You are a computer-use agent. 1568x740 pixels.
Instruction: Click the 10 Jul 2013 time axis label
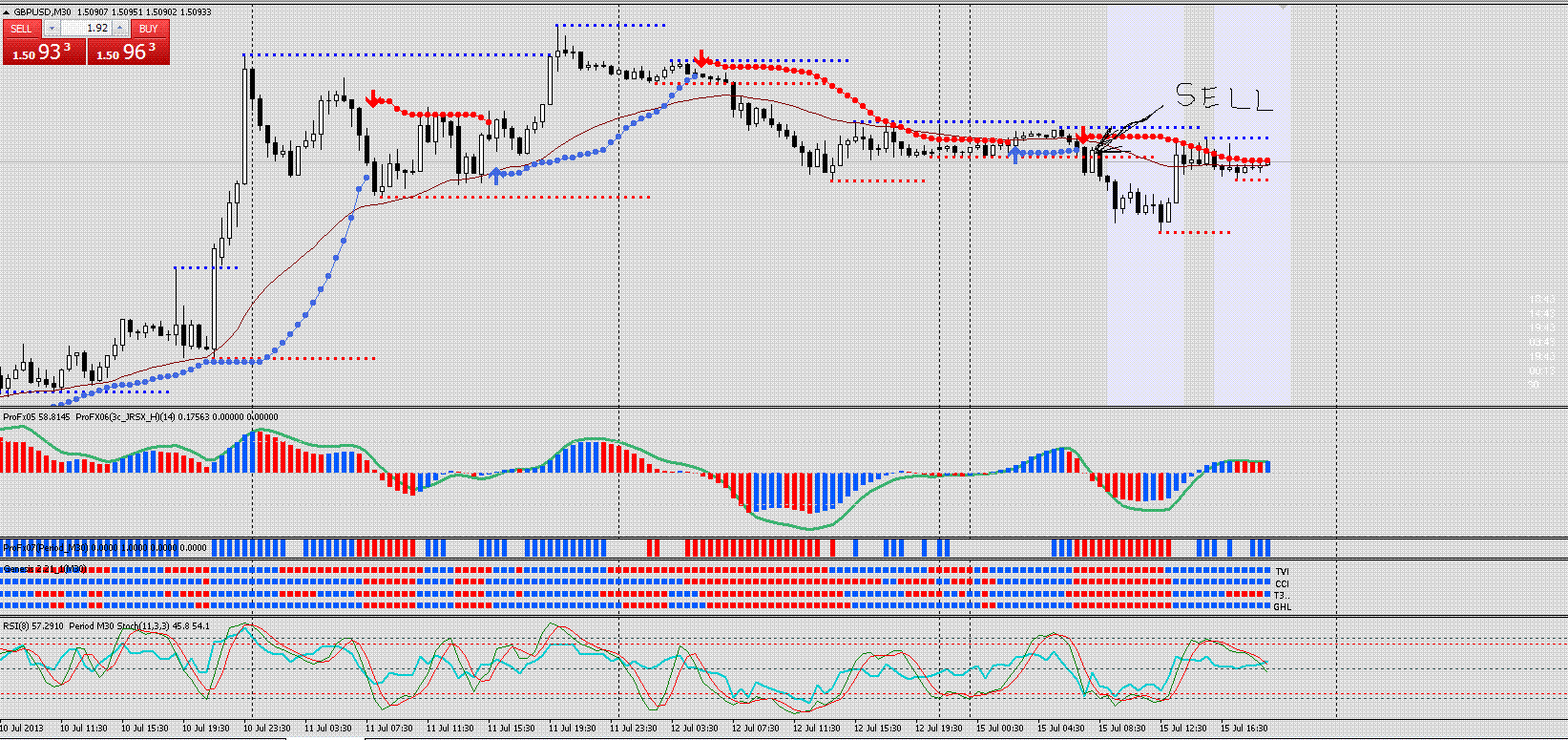tap(24, 729)
